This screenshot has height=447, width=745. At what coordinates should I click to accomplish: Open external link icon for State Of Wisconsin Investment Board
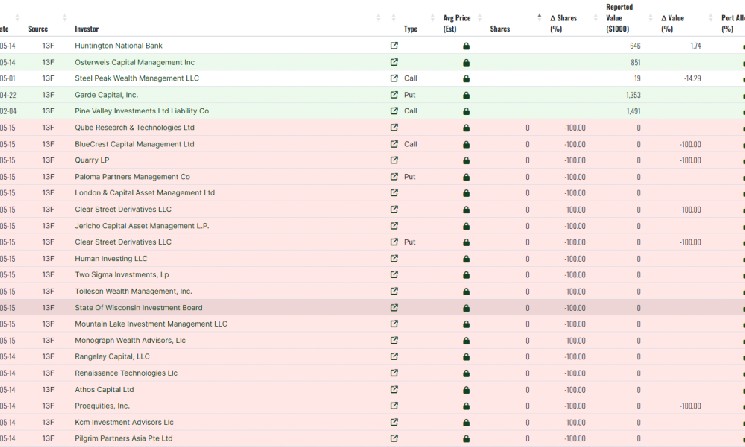point(394,308)
